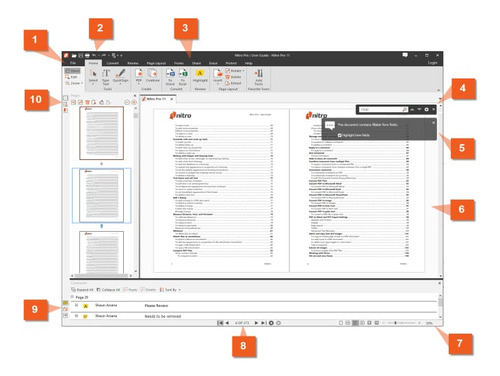Click the Save icon in title bar

point(81,55)
